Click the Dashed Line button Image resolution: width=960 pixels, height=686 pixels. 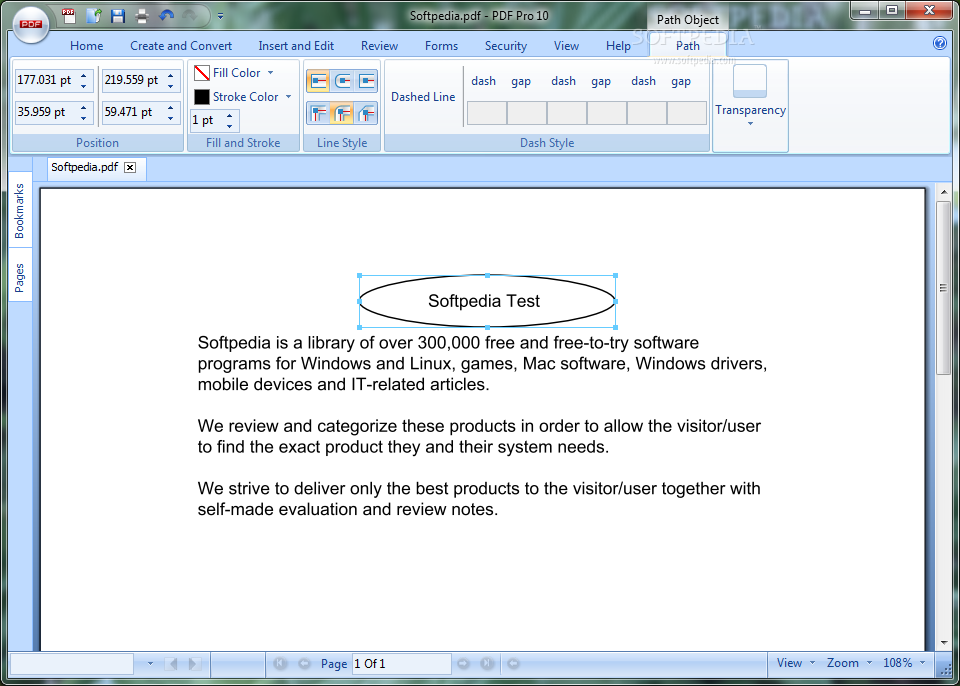[x=423, y=97]
